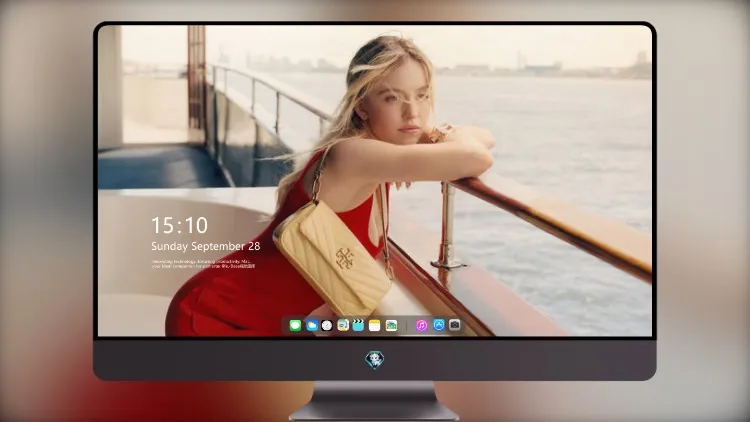Click the Sunday September 28 date text

[206, 246]
